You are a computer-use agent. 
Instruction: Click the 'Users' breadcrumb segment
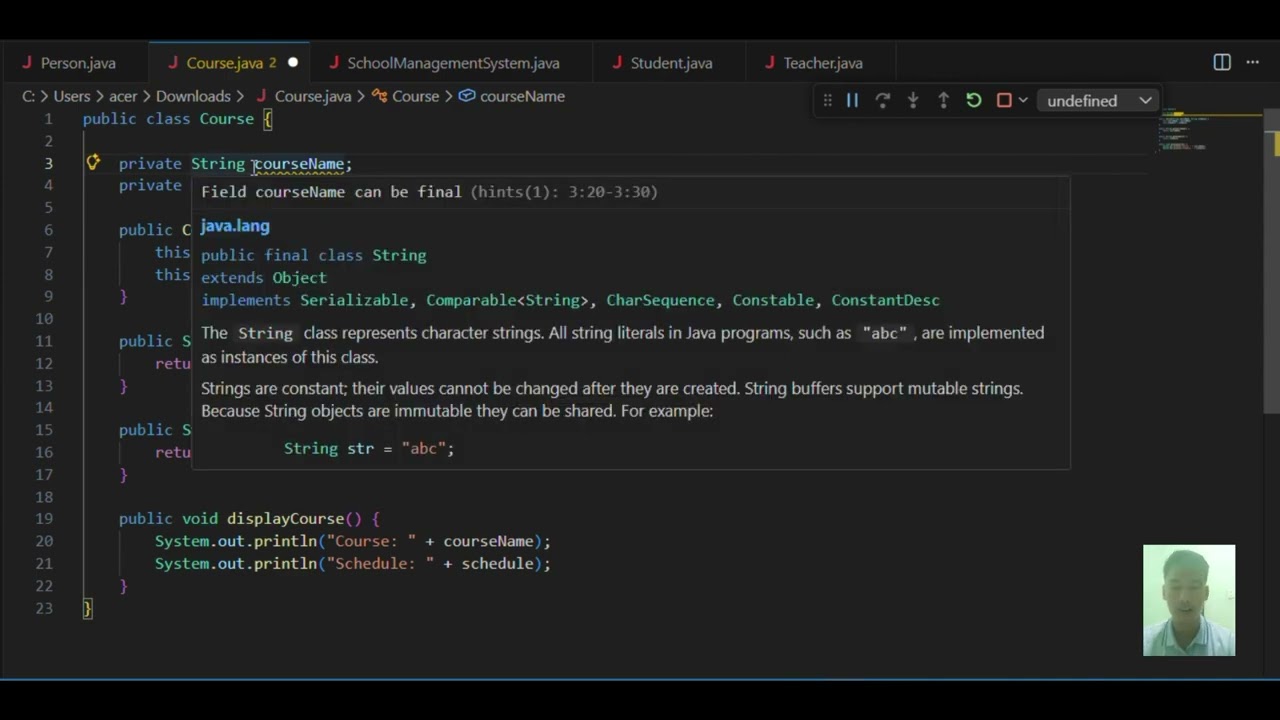(72, 96)
